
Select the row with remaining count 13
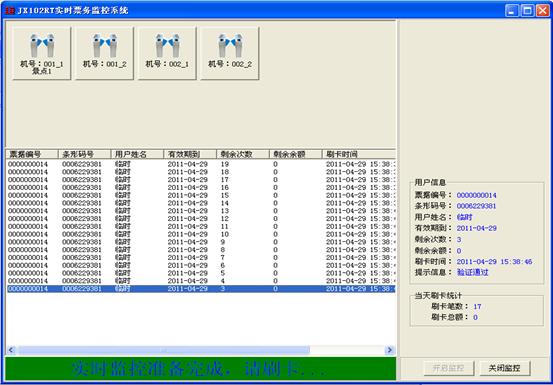pos(201,211)
